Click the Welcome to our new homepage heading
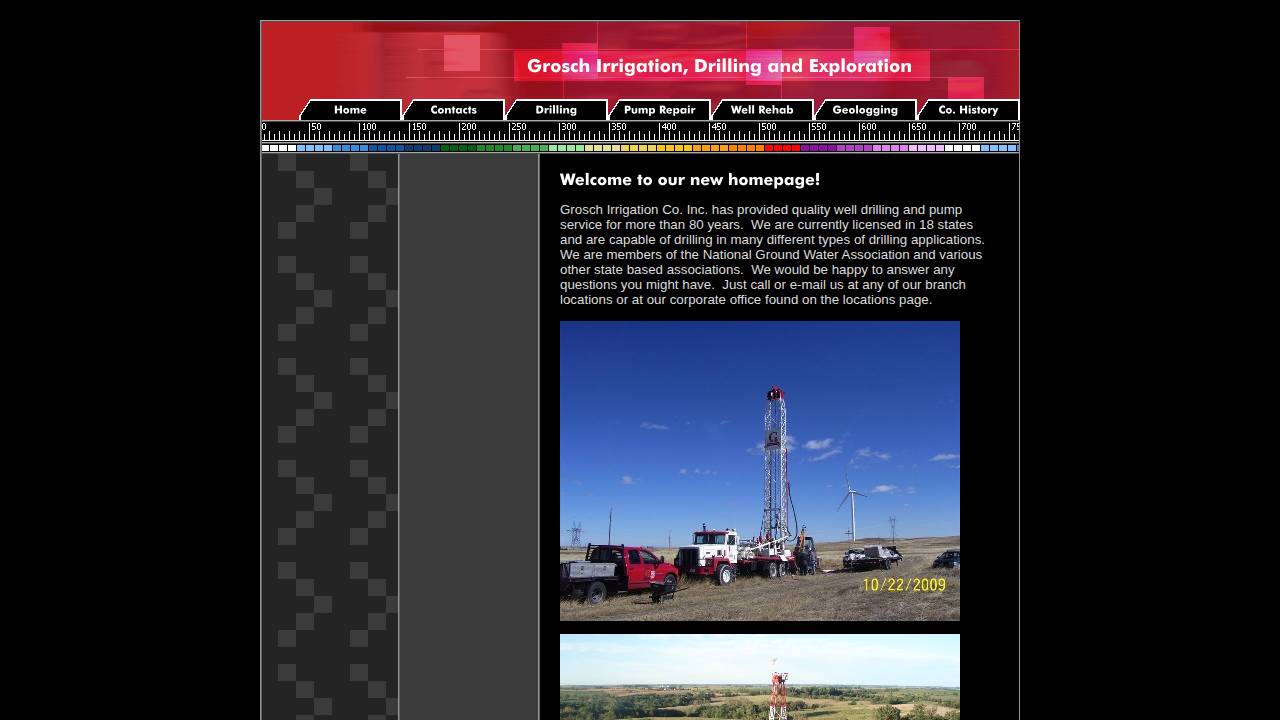This screenshot has height=720, width=1280. pyautogui.click(x=689, y=180)
